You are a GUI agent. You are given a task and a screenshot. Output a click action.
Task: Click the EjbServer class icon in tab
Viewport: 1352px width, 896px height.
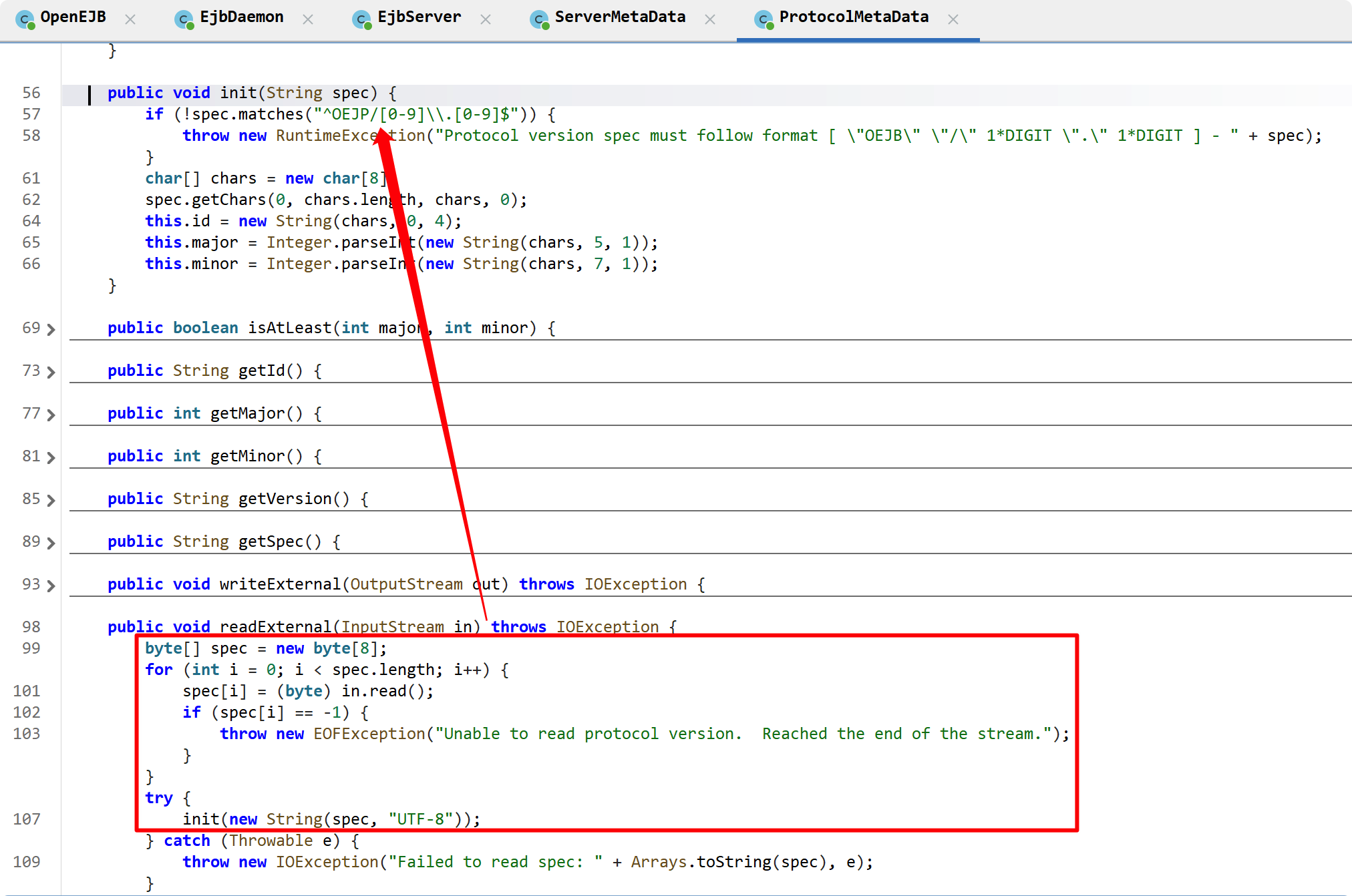pos(362,19)
